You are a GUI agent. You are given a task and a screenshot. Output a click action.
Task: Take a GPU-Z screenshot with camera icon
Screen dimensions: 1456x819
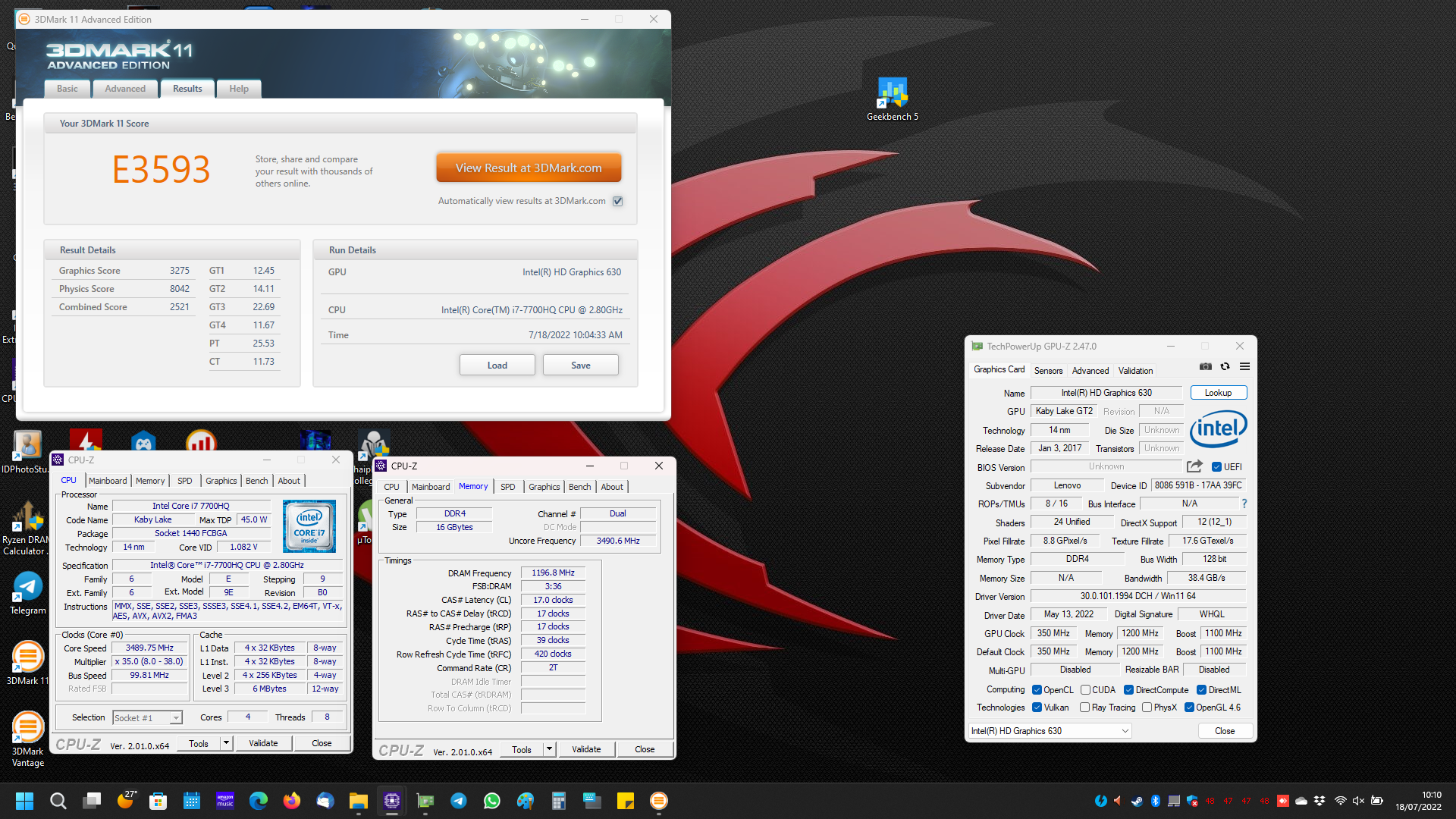pos(1206,366)
